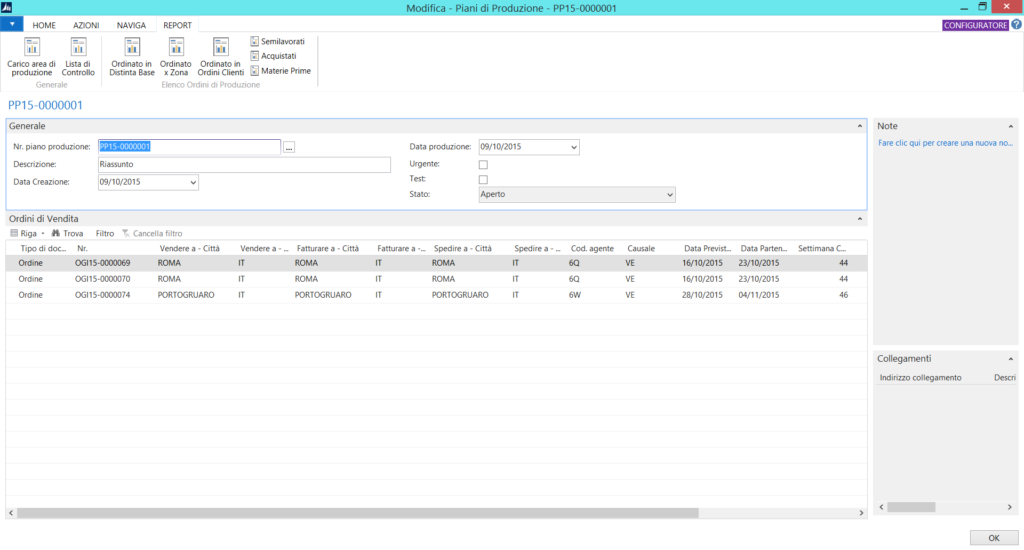
Task: Toggle the Test checkbox
Action: click(483, 179)
